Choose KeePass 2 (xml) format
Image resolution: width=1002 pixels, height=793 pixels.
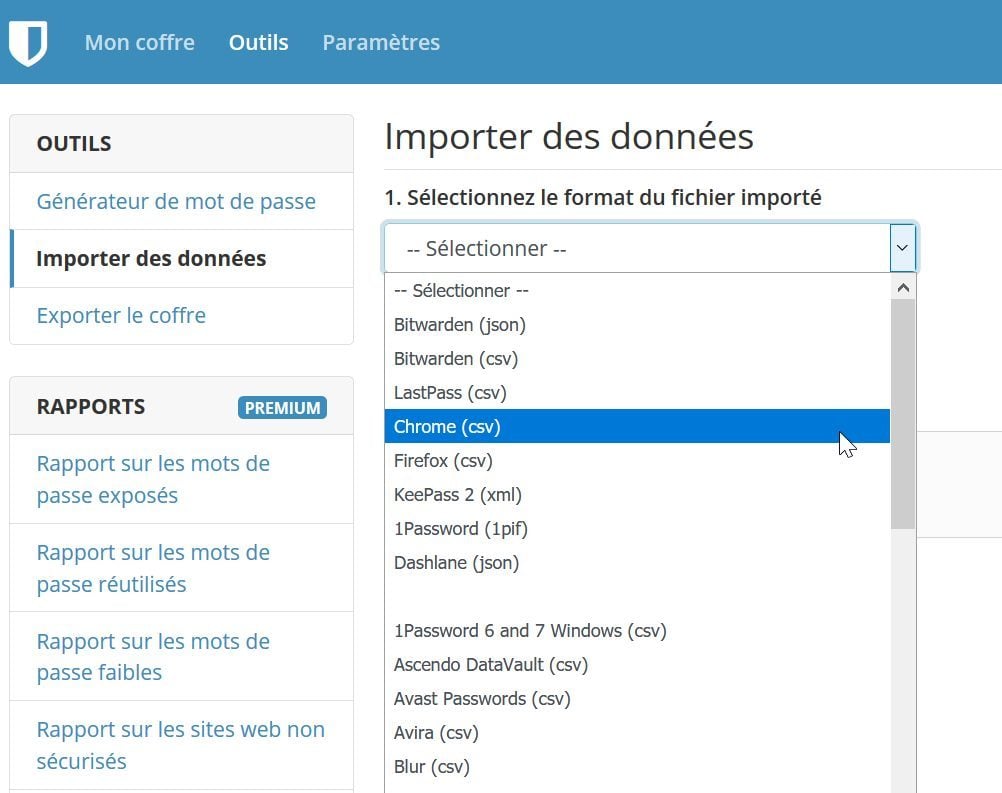click(637, 495)
